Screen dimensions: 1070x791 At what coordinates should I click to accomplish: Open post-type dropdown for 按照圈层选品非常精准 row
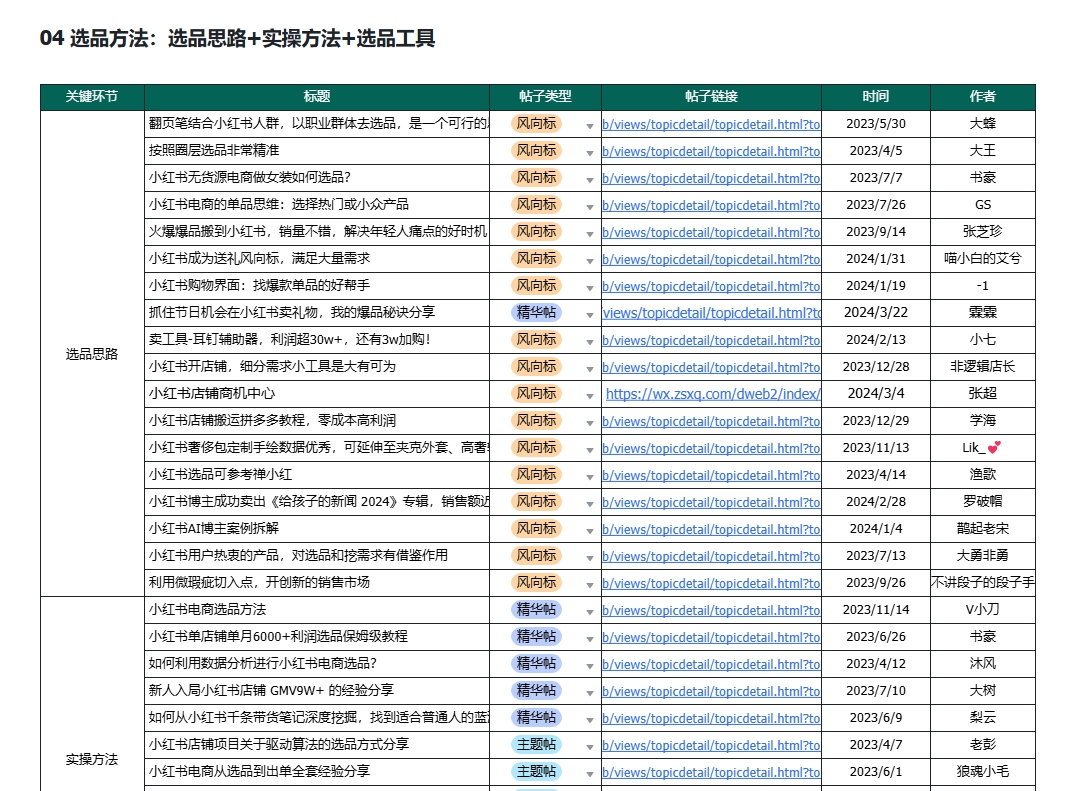pyautogui.click(x=590, y=153)
